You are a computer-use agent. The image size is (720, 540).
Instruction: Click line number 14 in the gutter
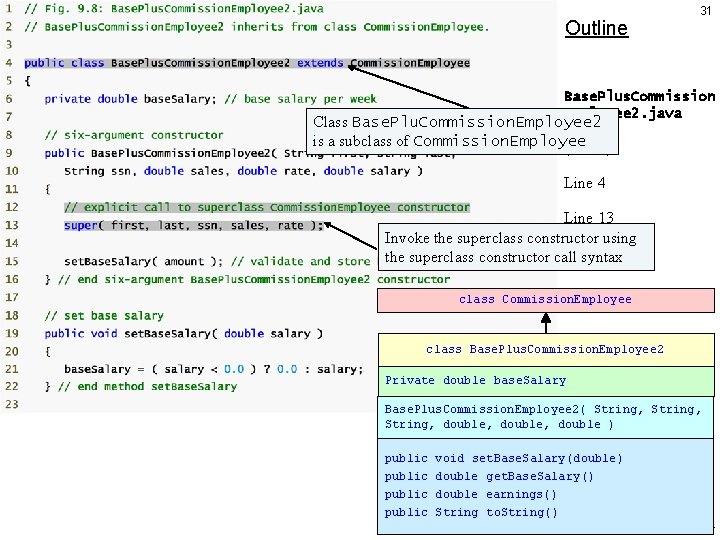[11, 243]
